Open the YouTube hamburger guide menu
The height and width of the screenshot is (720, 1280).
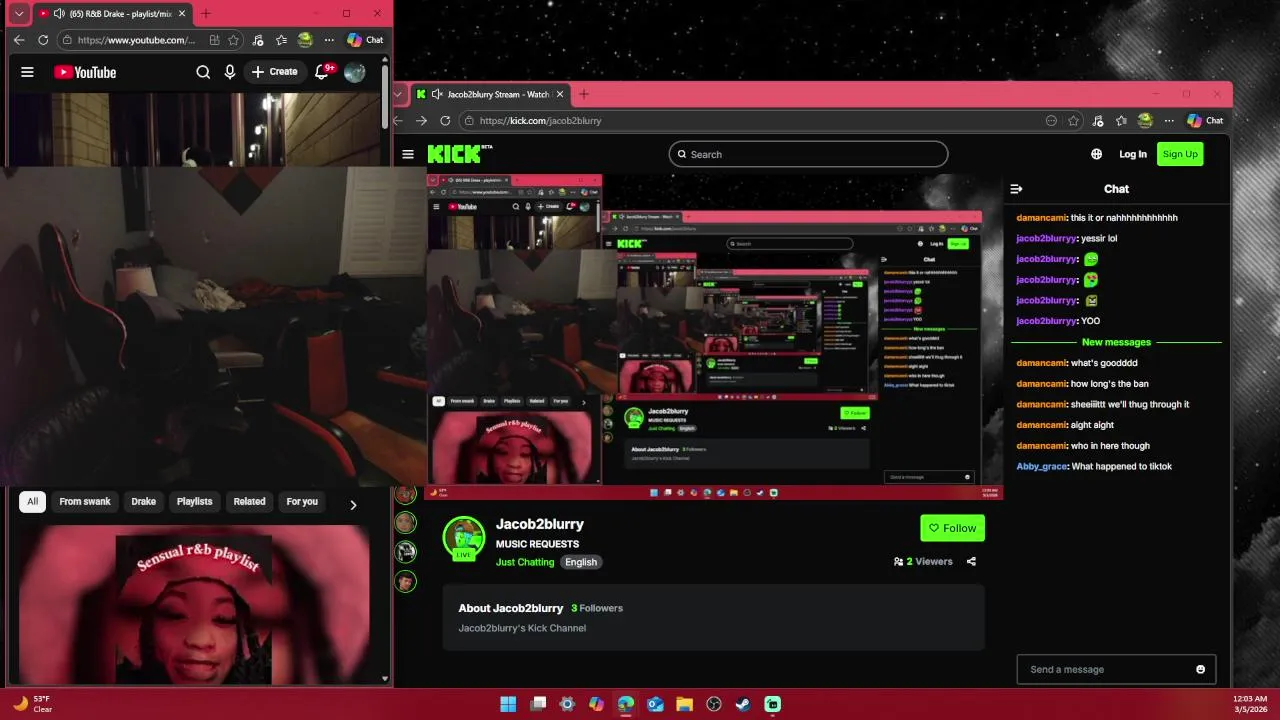pos(27,72)
